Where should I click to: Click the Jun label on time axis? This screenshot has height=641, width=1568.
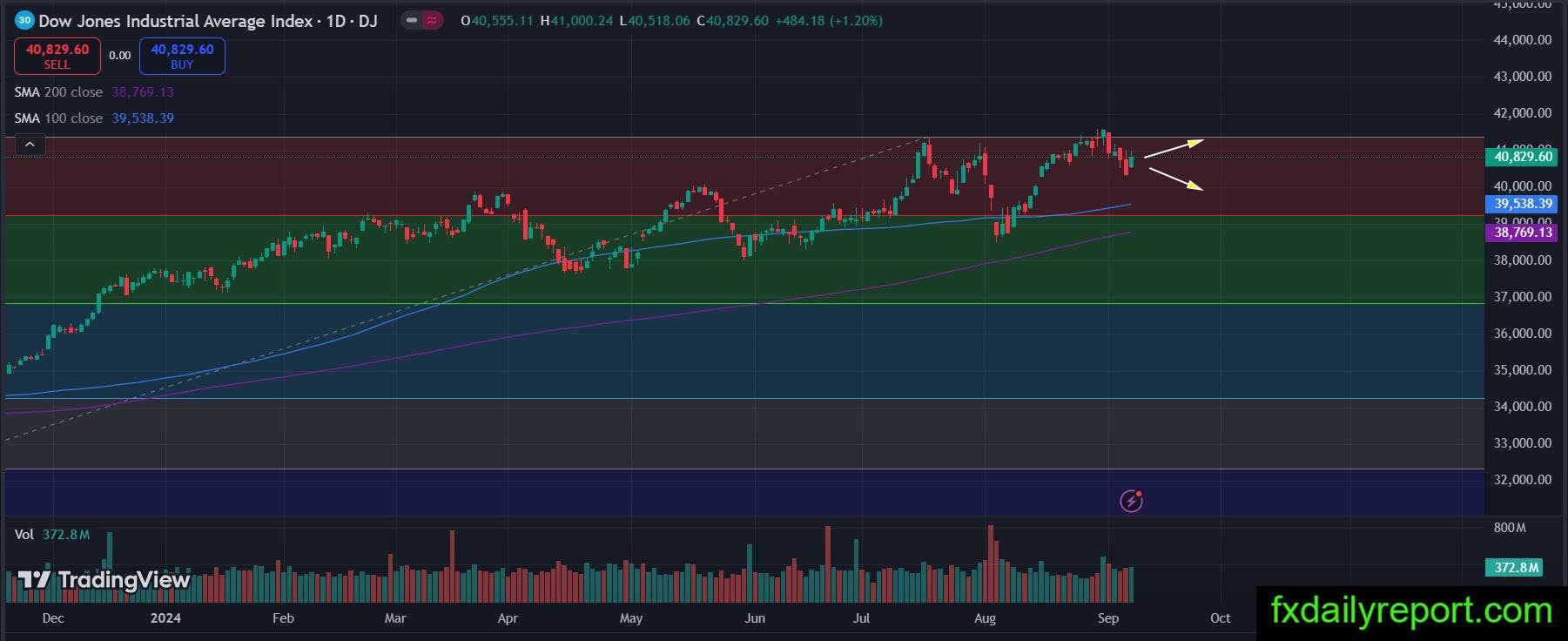point(755,618)
